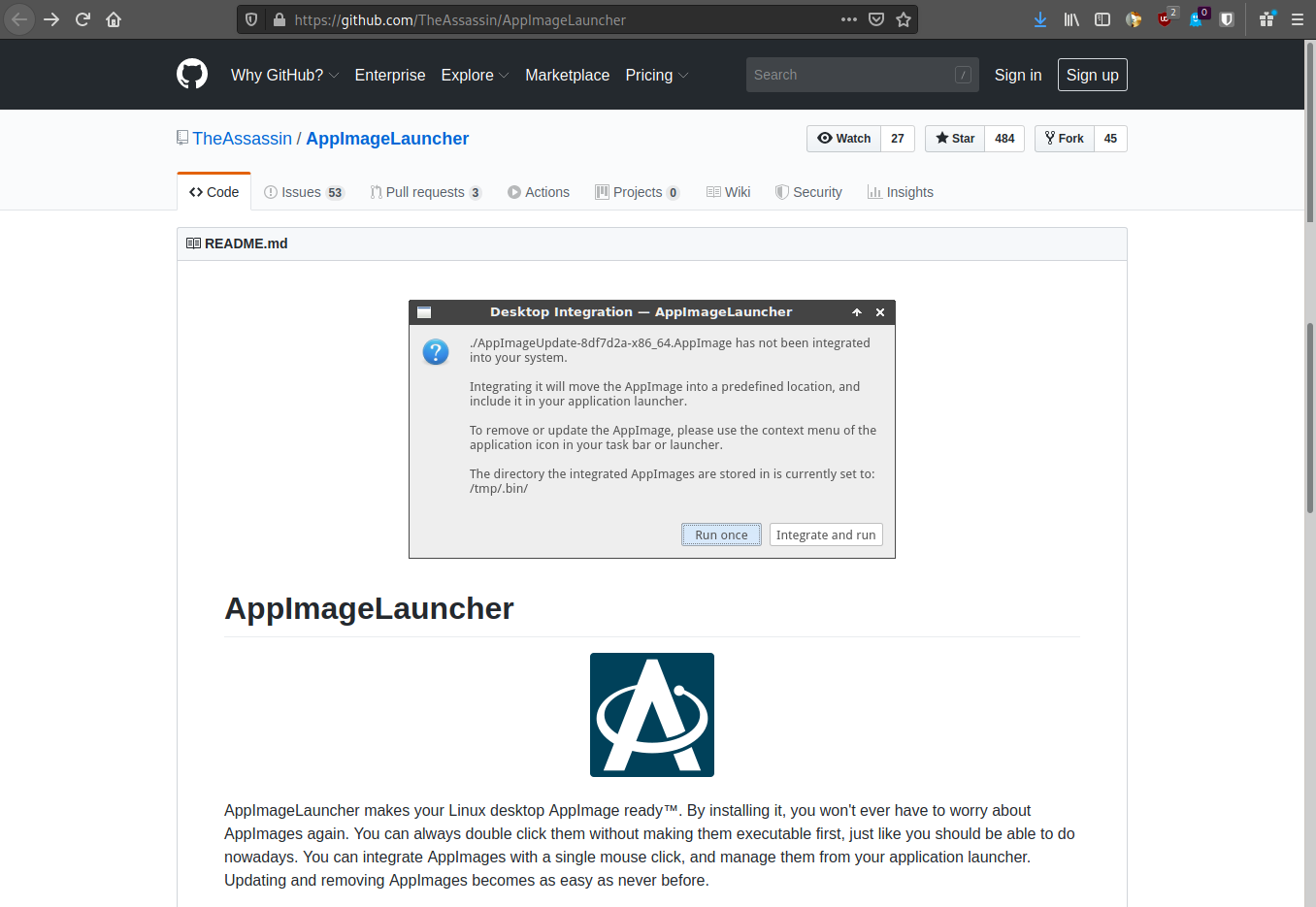Open the Desktop Integration dialog screenshot
Screen dimensions: 1316x907
[652, 429]
